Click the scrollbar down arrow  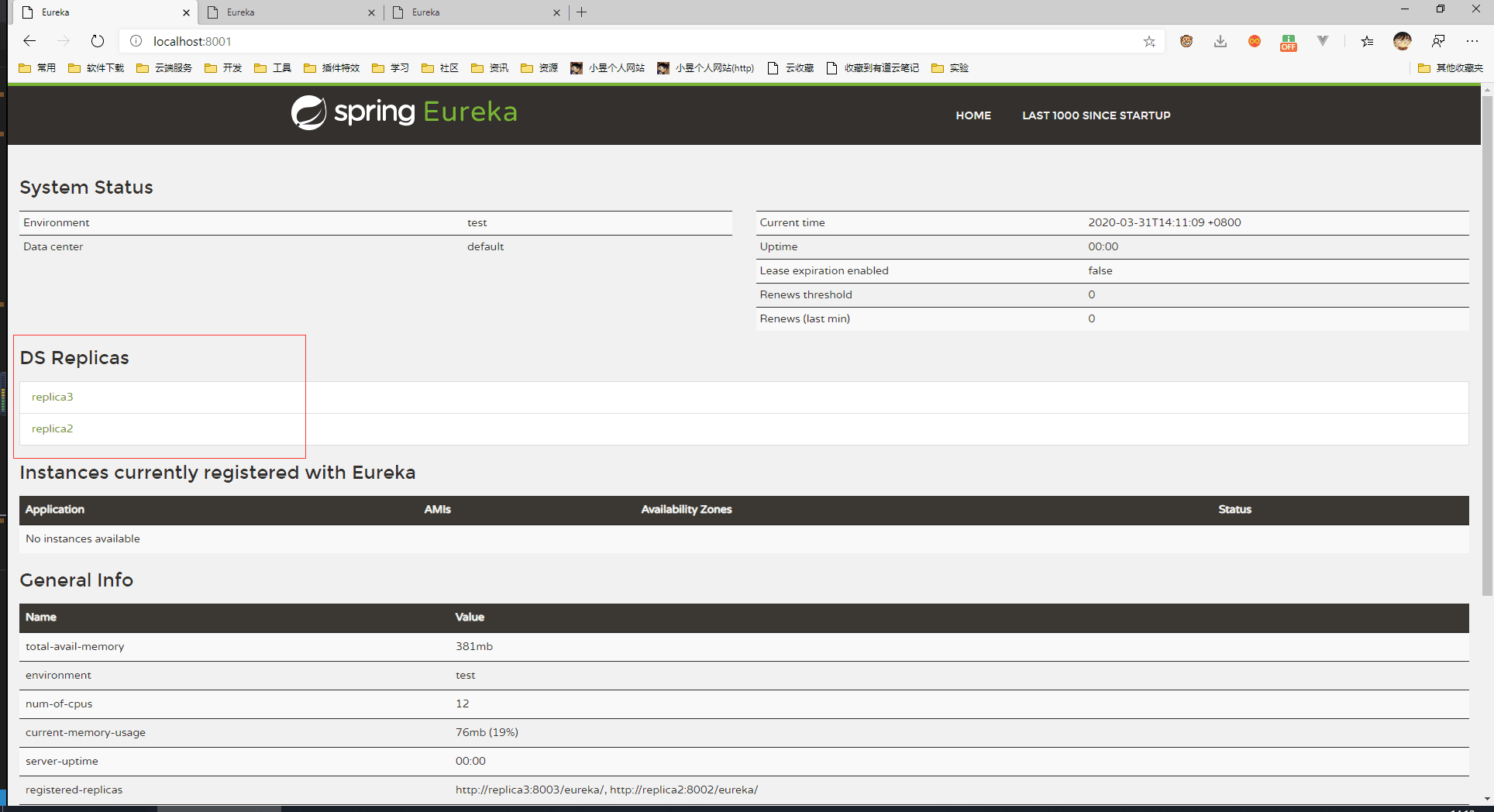tap(1487, 799)
